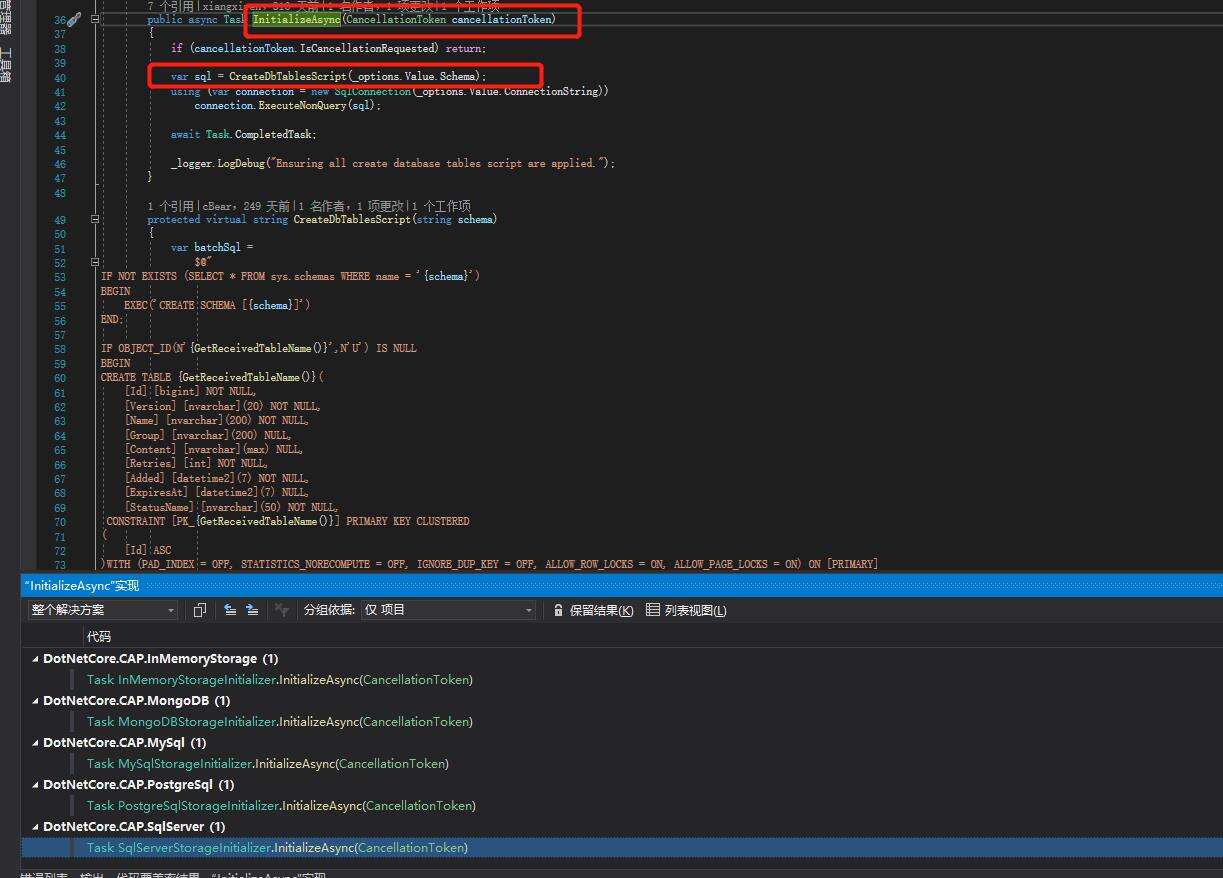1223x878 pixels.
Task: Open the 分组依据 仅项目 group-by dropdown
Action: point(448,610)
